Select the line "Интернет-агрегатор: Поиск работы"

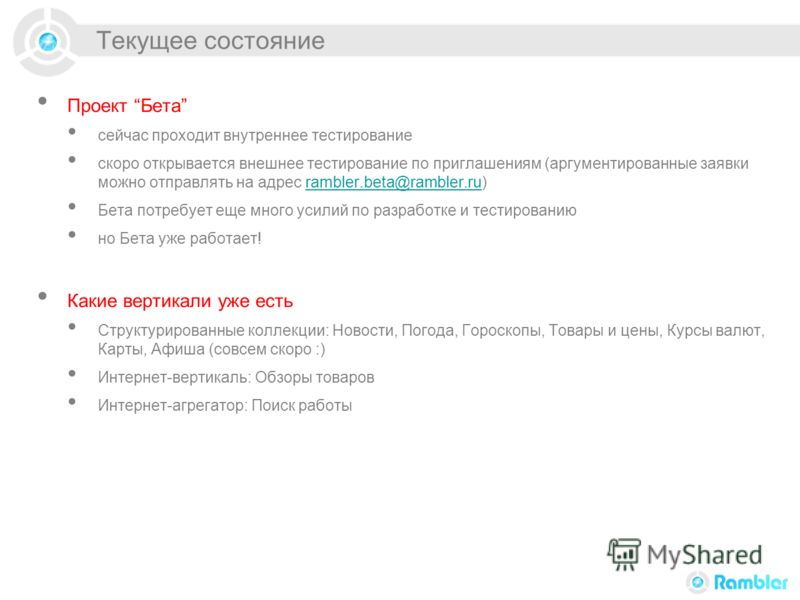[225, 406]
